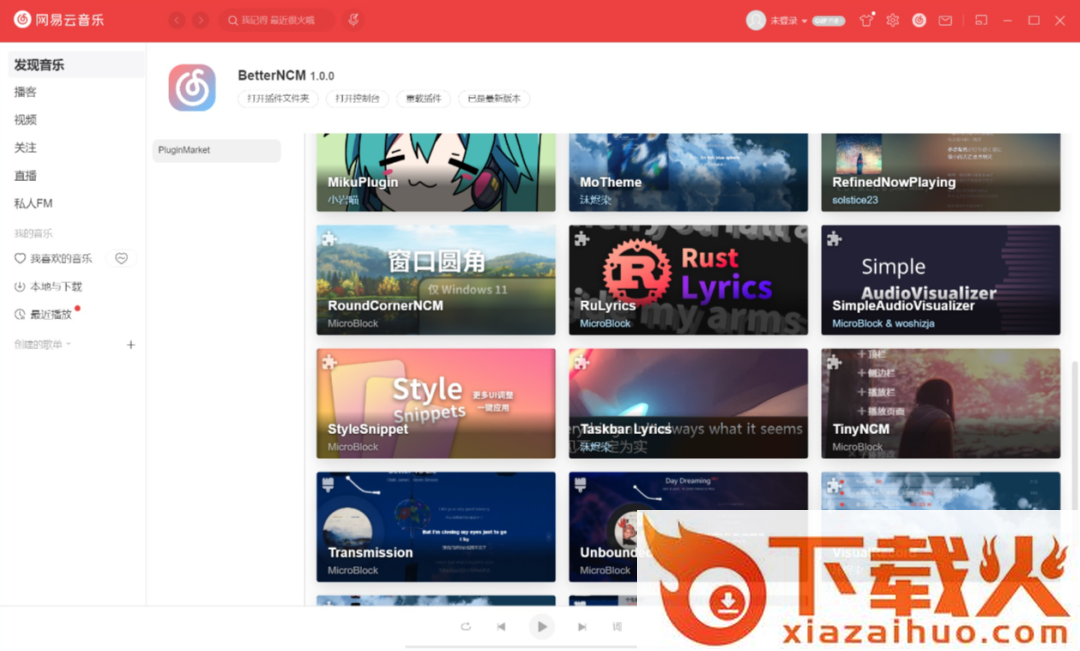This screenshot has width=1080, height=651.
Task: Expand the 未登录 account dropdown
Action: click(x=789, y=21)
